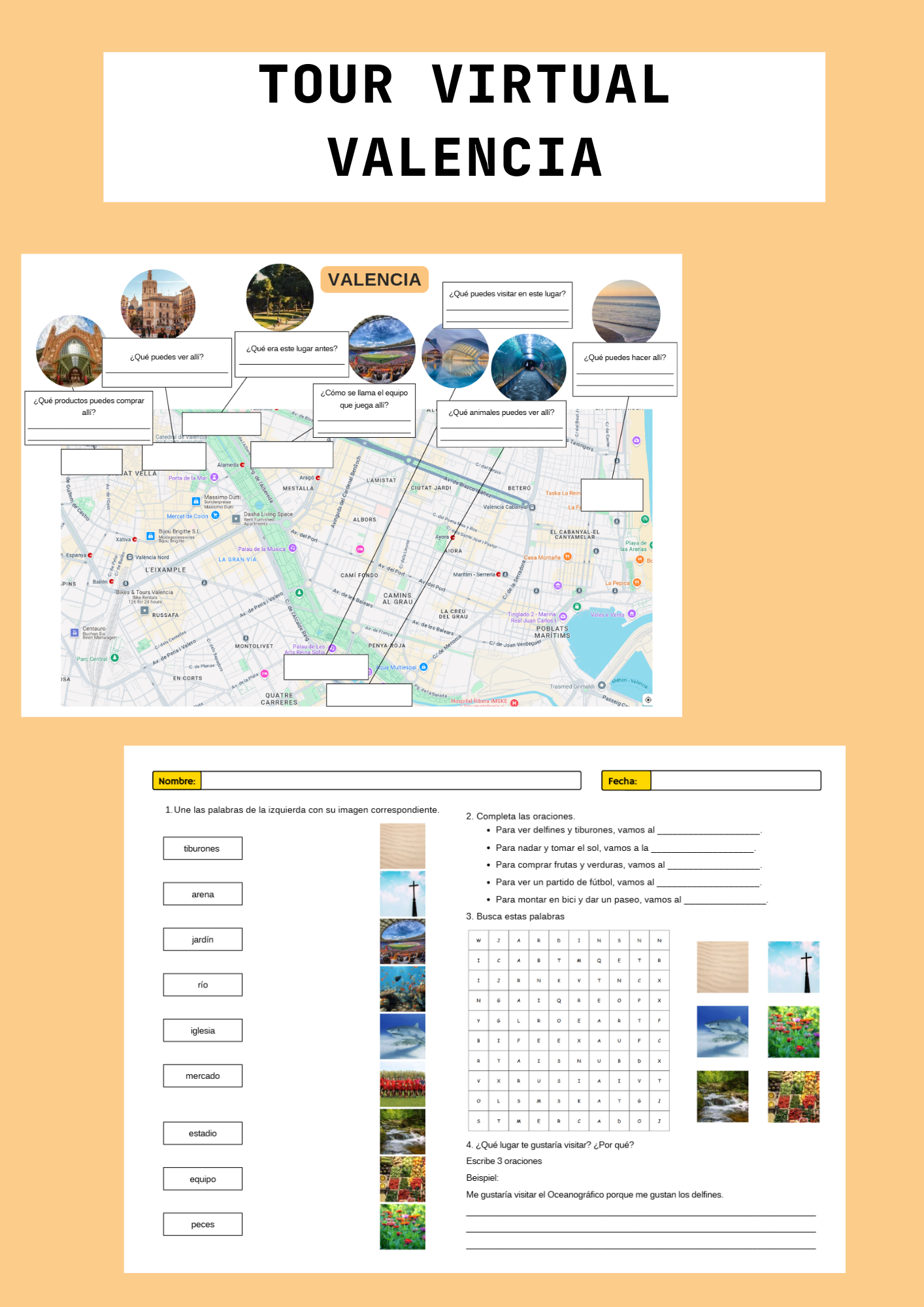Select the 'tiburones' word box
This screenshot has height=1307, width=924.
pos(203,848)
